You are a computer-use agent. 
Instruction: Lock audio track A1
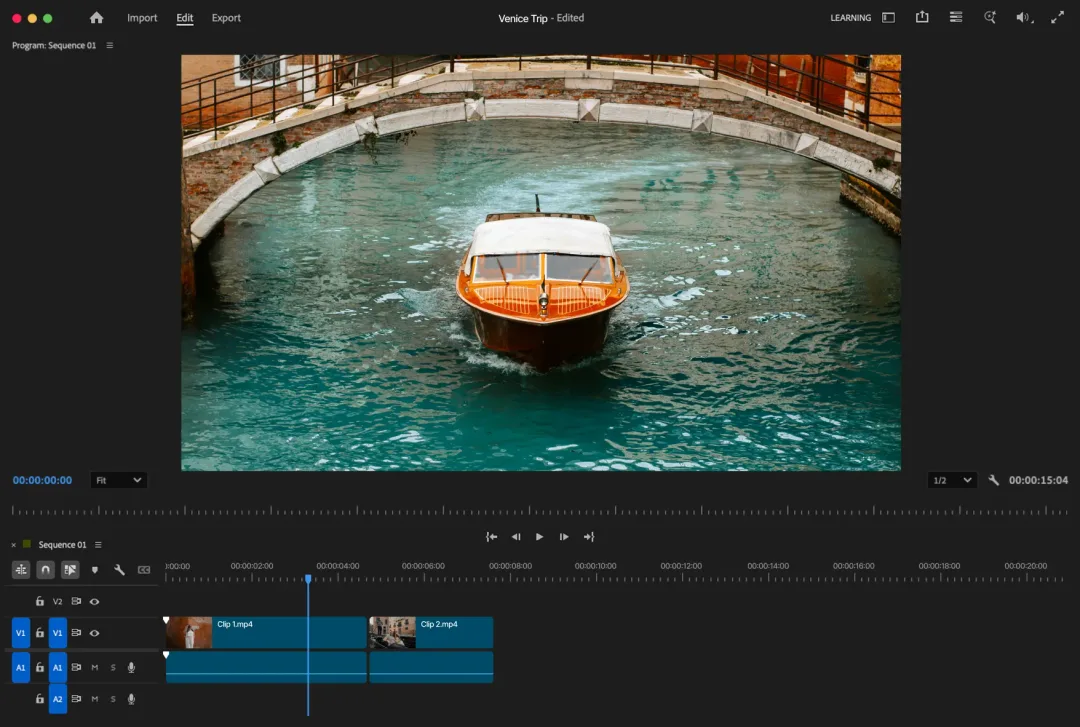pos(40,668)
